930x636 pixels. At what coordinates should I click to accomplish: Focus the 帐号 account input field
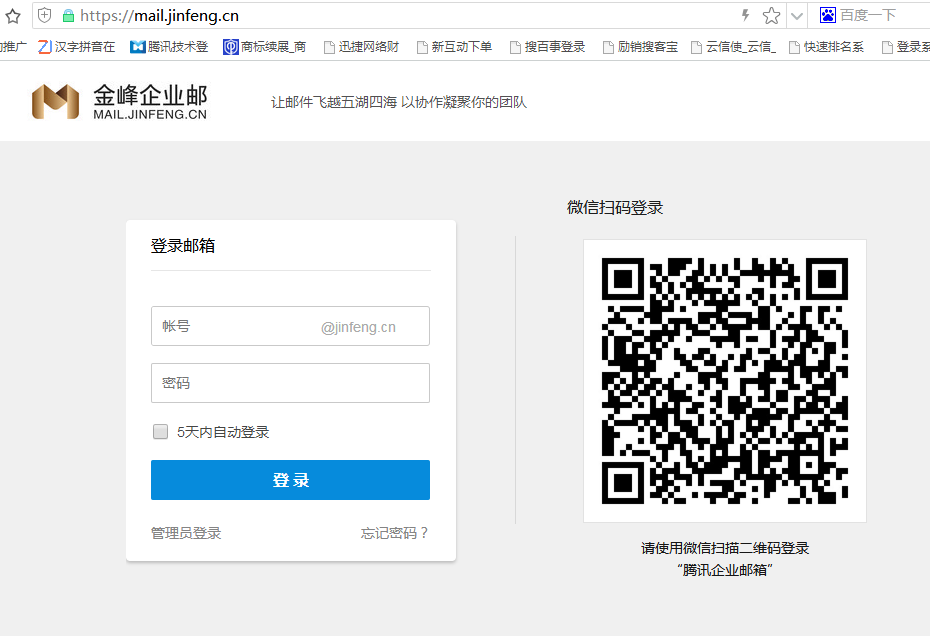click(235, 326)
